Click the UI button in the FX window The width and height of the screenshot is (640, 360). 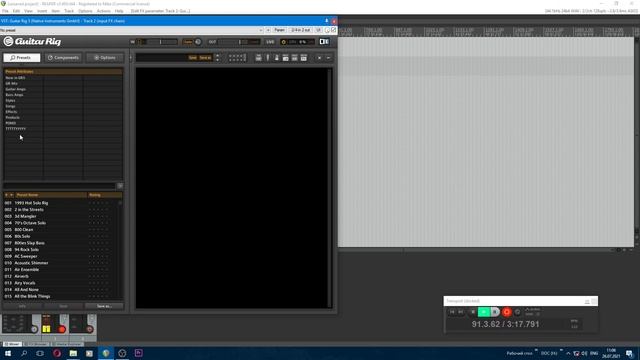(318, 30)
